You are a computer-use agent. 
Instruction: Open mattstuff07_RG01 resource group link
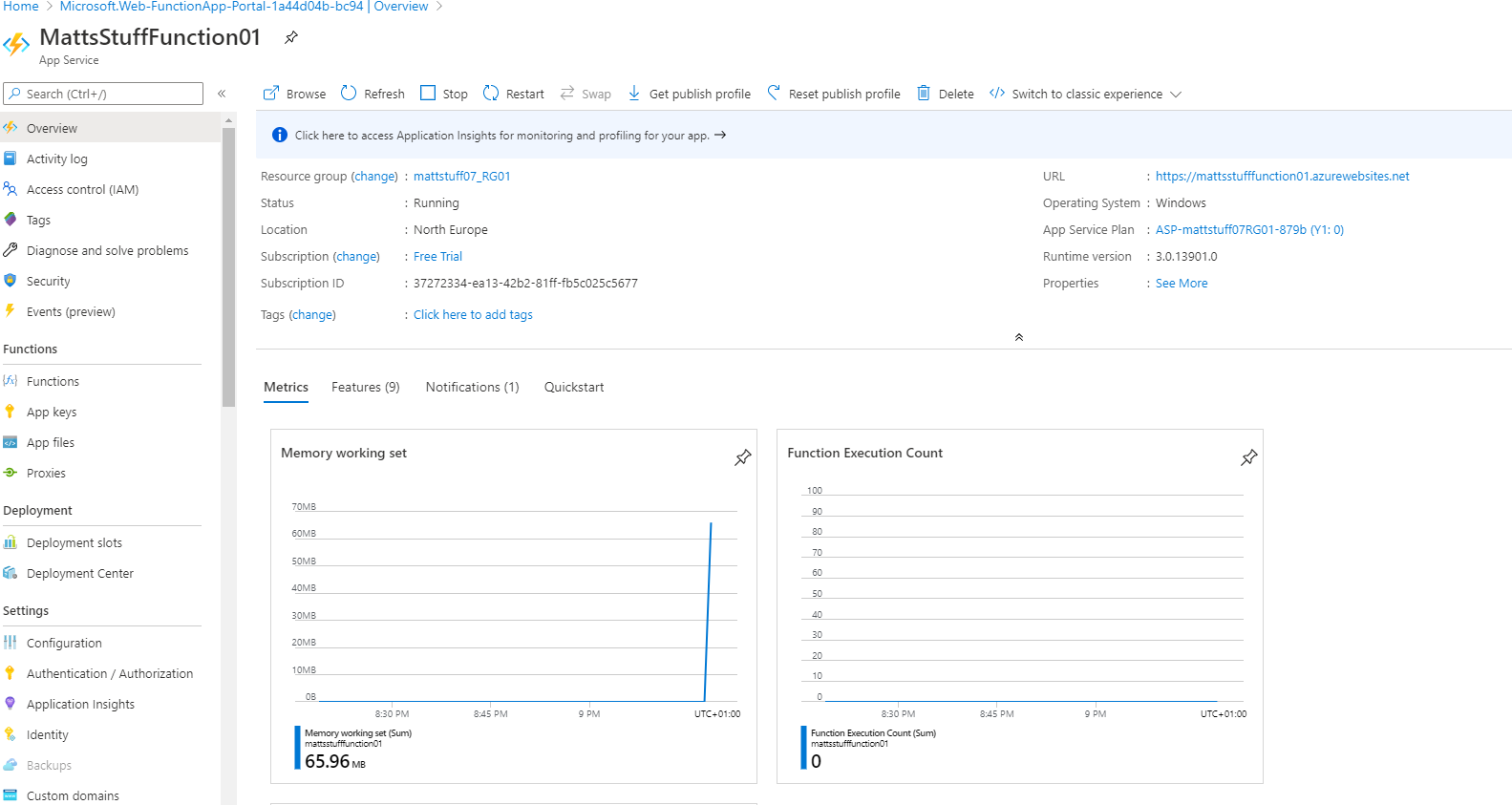coord(461,177)
